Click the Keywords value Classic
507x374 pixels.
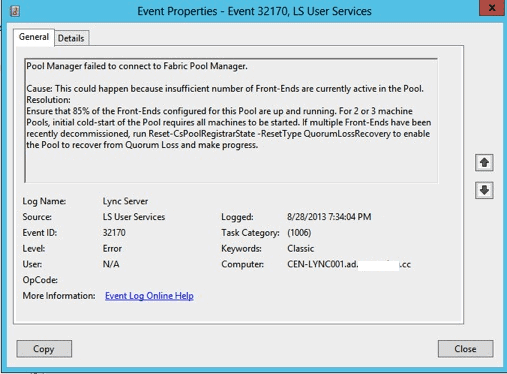(x=301, y=248)
